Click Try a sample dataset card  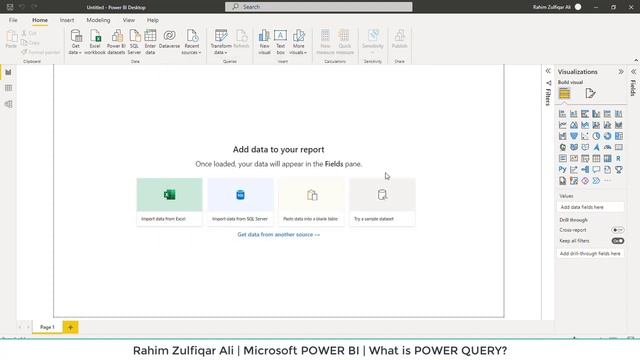coord(382,202)
